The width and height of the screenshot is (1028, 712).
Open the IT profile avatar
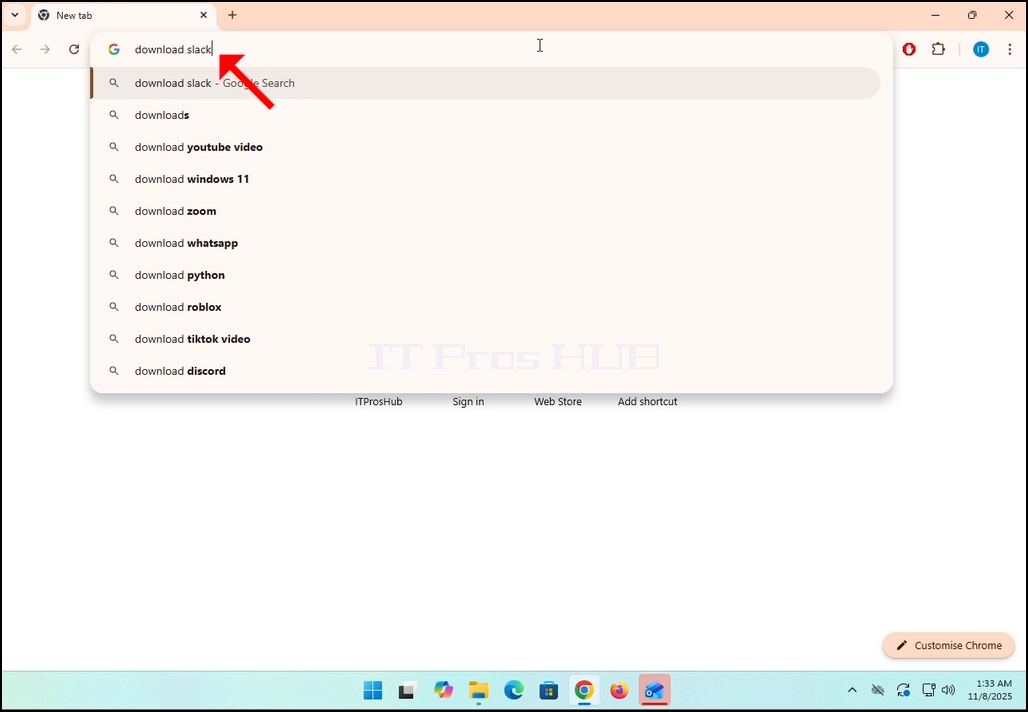981,49
